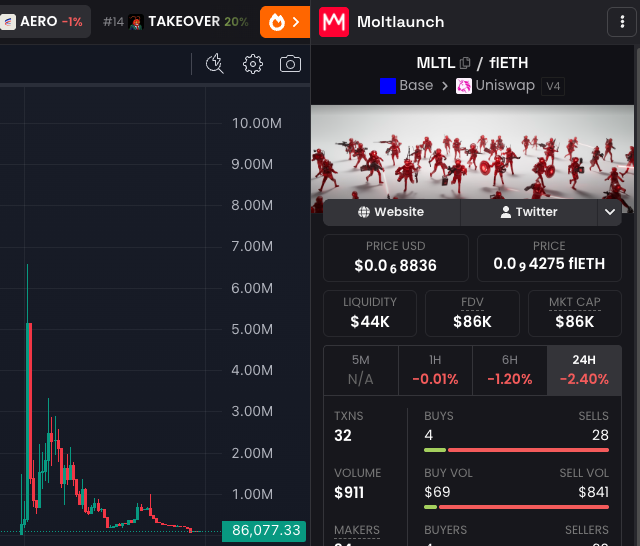Click the Moltlaunch red M logo
The width and height of the screenshot is (640, 546).
333,22
